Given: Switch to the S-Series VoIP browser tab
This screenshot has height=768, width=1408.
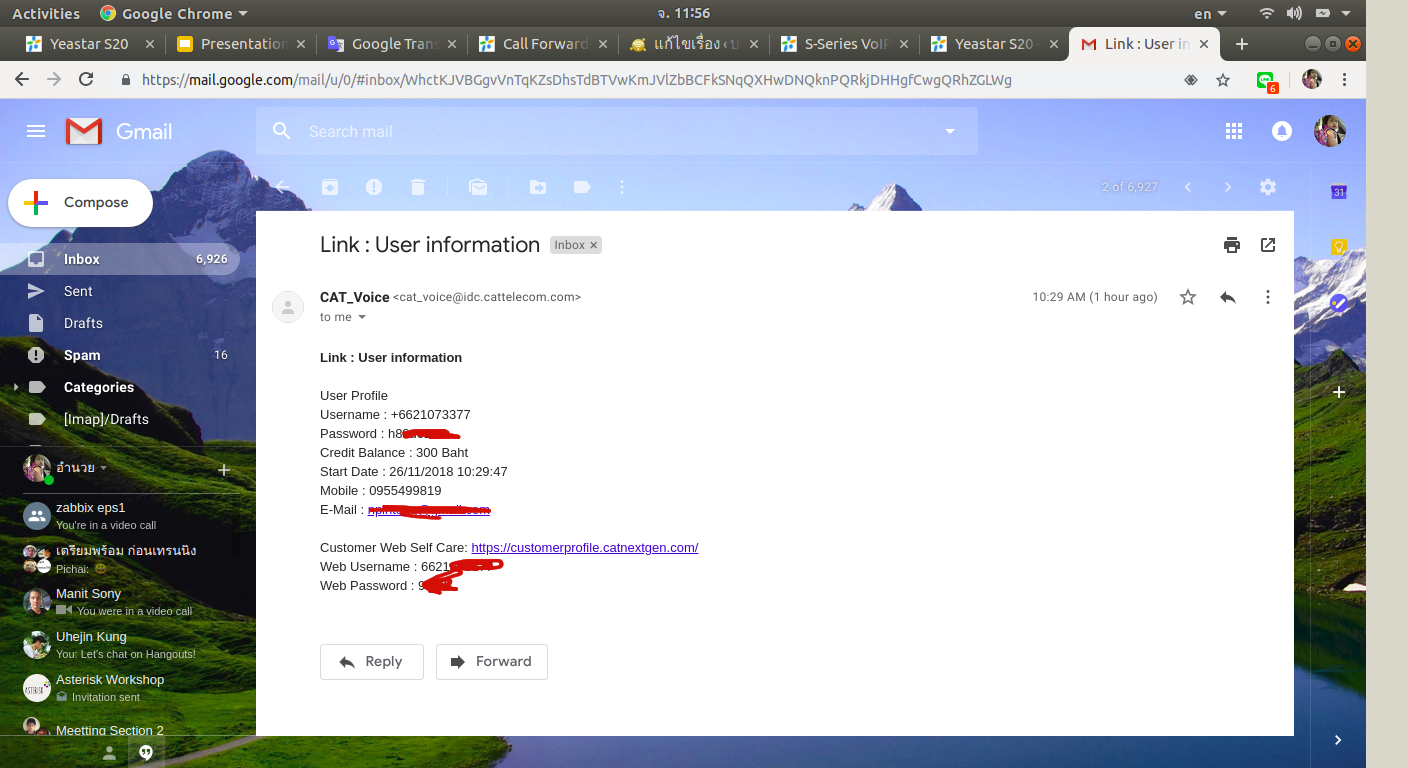Looking at the screenshot, I should click(845, 44).
